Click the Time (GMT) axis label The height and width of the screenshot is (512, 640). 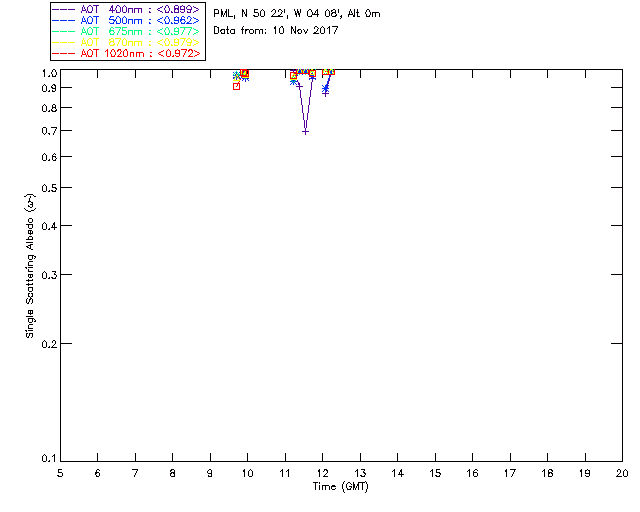(x=340, y=487)
